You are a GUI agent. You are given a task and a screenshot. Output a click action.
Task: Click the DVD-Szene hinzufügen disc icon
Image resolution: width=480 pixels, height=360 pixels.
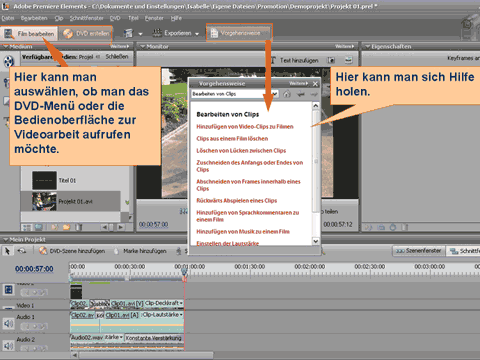coord(43,251)
